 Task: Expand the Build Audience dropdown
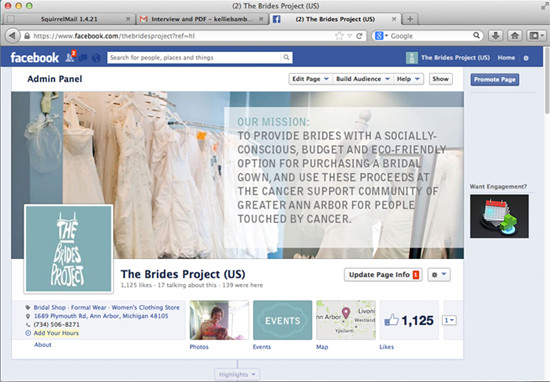[363, 79]
